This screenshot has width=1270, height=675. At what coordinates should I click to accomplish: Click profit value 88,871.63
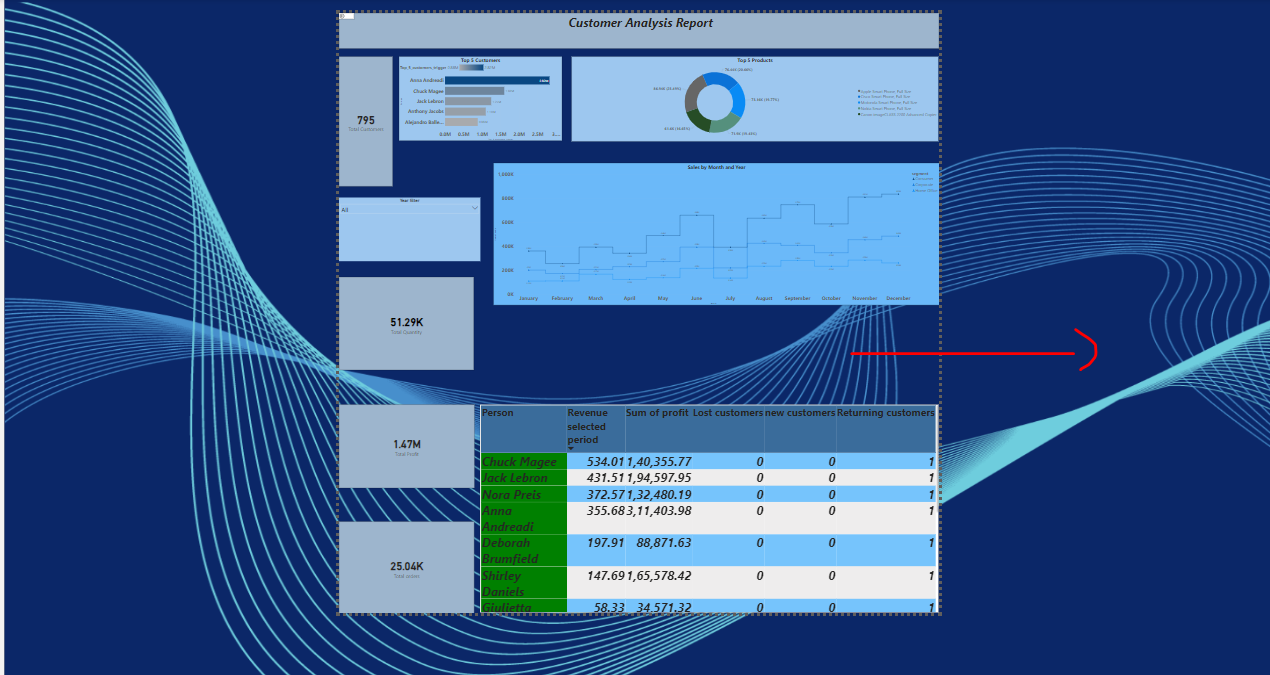click(x=663, y=543)
